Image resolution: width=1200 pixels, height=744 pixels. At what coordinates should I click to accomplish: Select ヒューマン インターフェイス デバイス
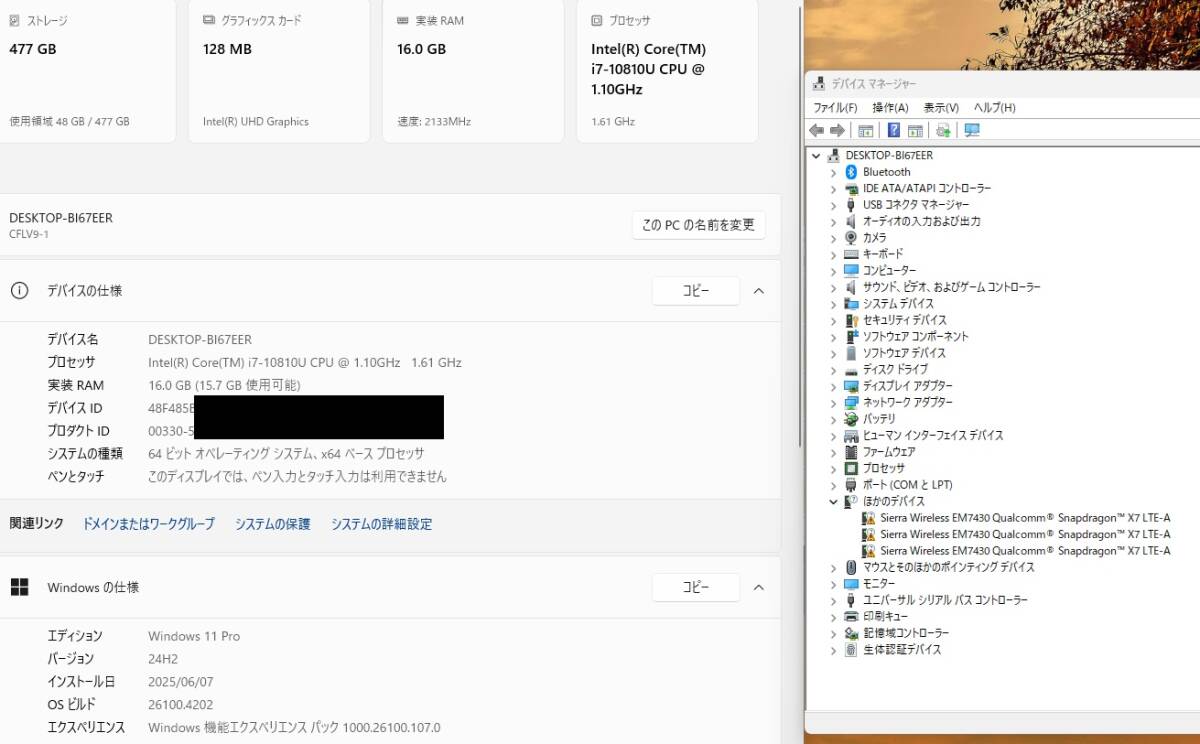point(933,436)
